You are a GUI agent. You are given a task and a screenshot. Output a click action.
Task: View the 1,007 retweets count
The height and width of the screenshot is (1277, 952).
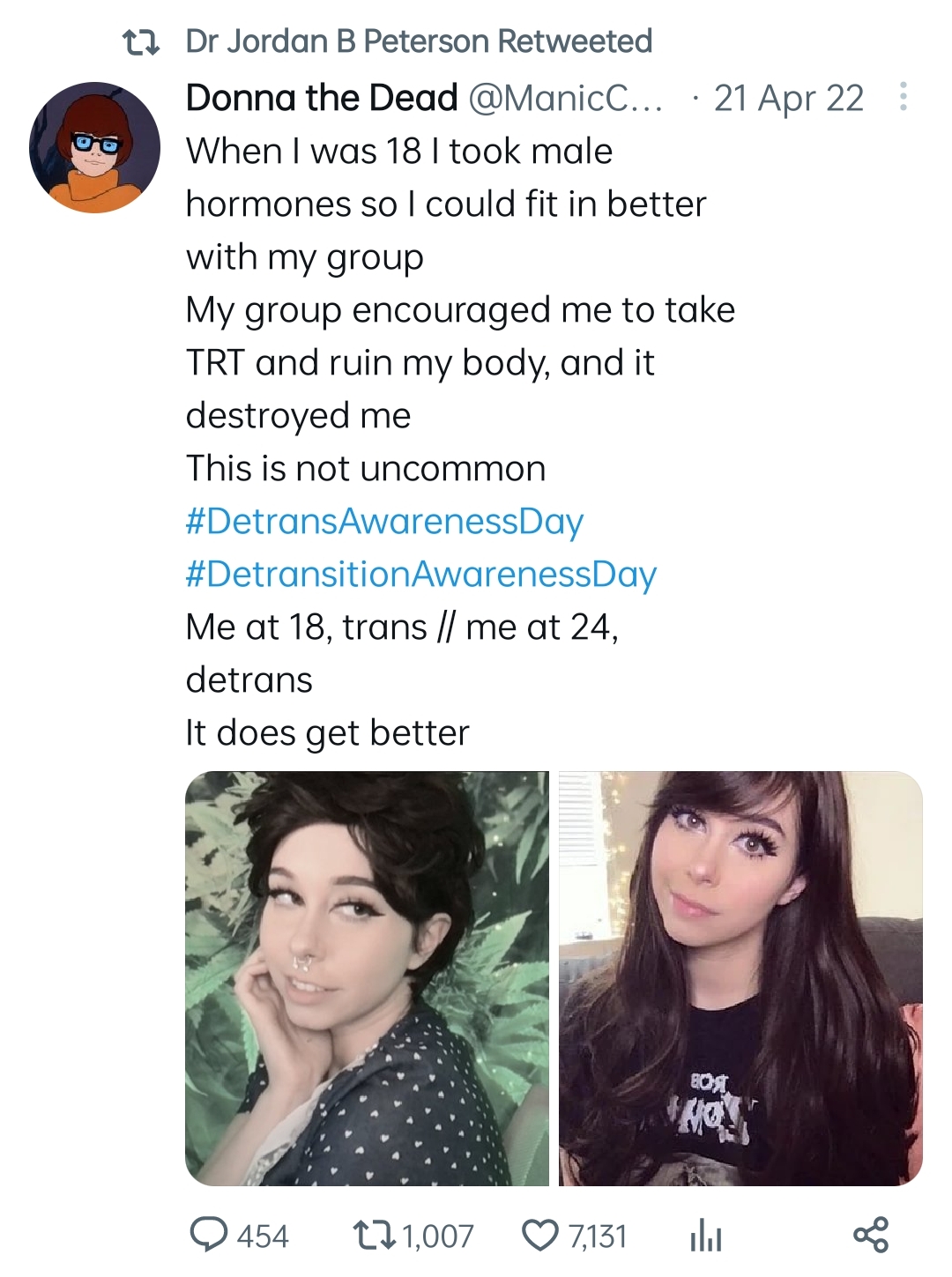click(x=438, y=1236)
